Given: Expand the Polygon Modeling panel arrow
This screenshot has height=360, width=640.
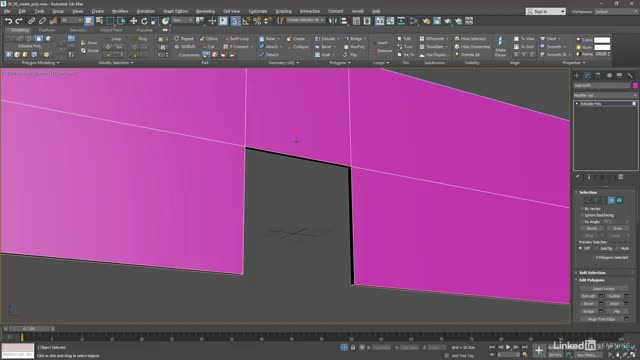Looking at the screenshot, I should [58, 63].
